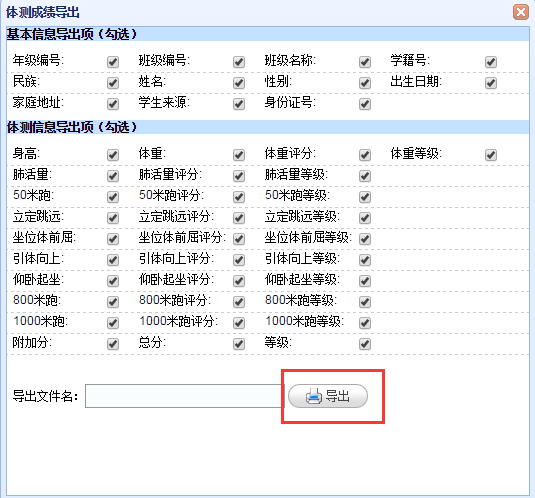The image size is (535, 498).
Task: Uncheck the 学籍号 checkbox
Action: [x=491, y=62]
